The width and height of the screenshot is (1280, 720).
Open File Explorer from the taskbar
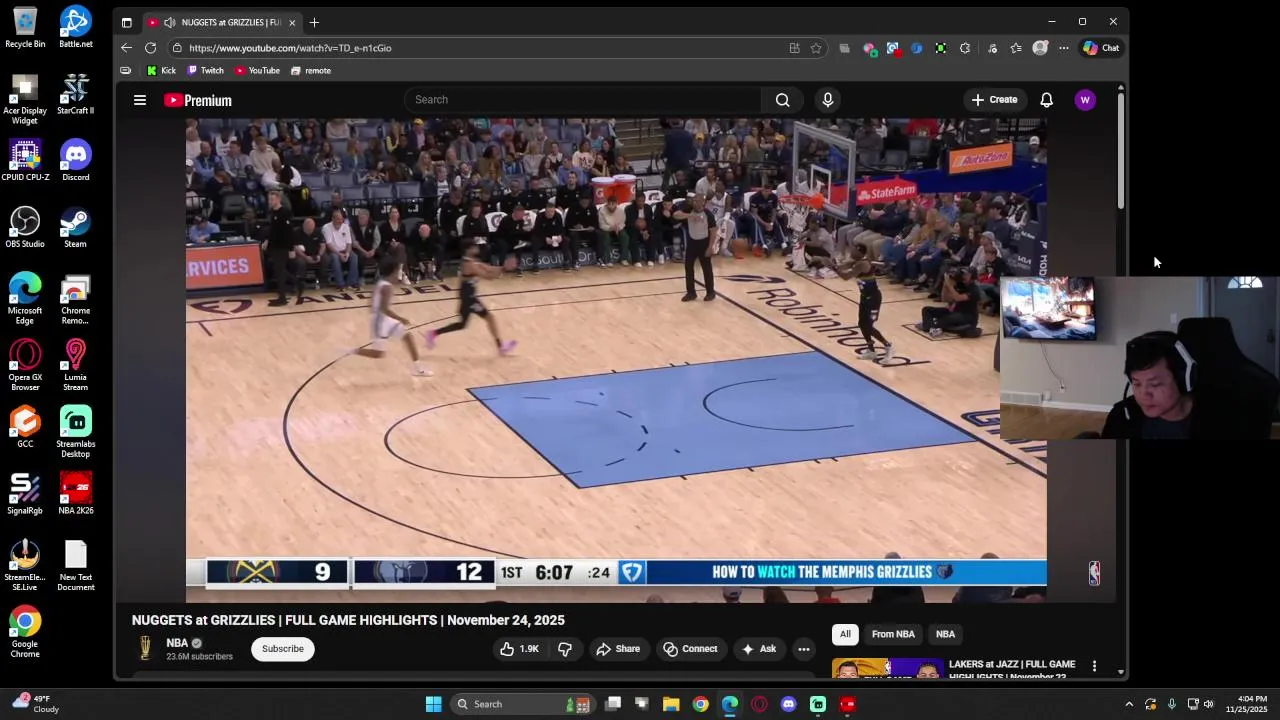671,704
